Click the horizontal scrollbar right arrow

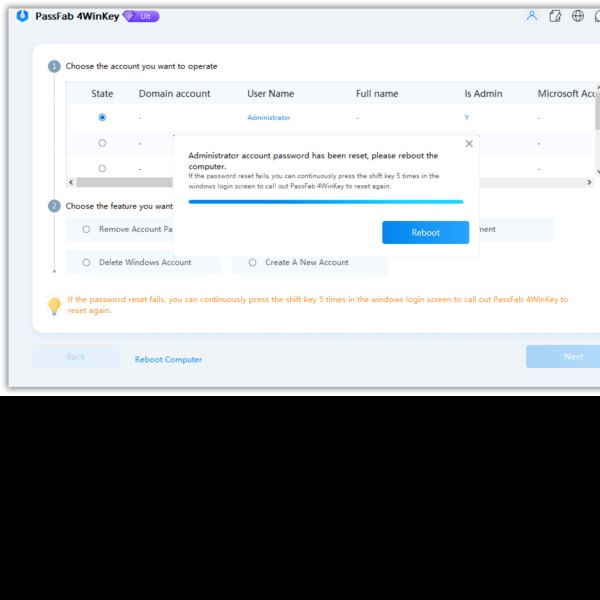coord(589,182)
